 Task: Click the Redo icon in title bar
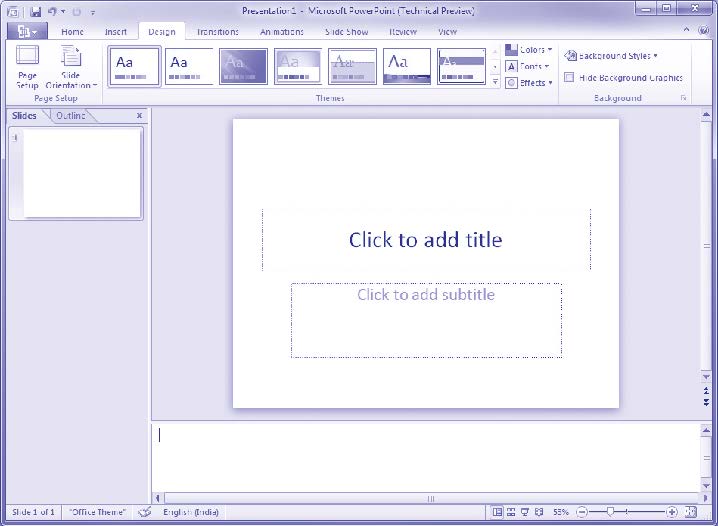(x=76, y=12)
